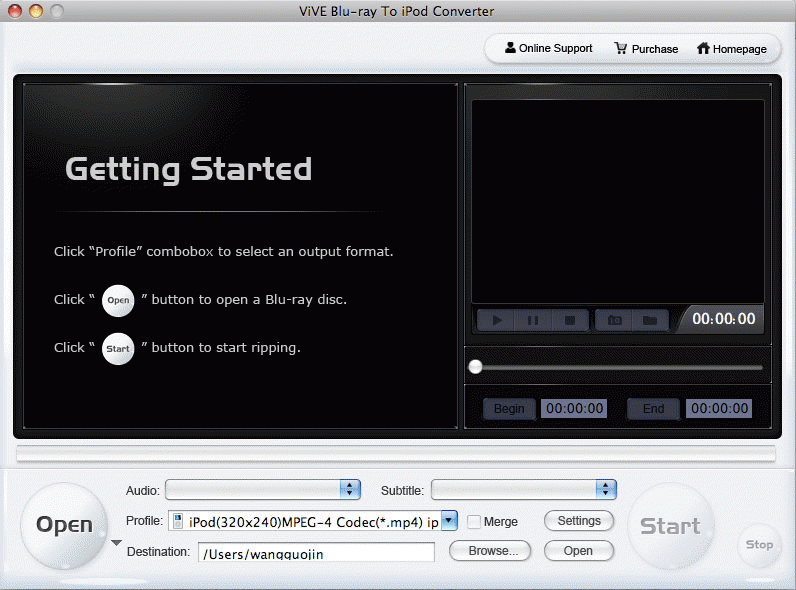
Task: Click Browse to choose the destination
Action: [x=490, y=551]
